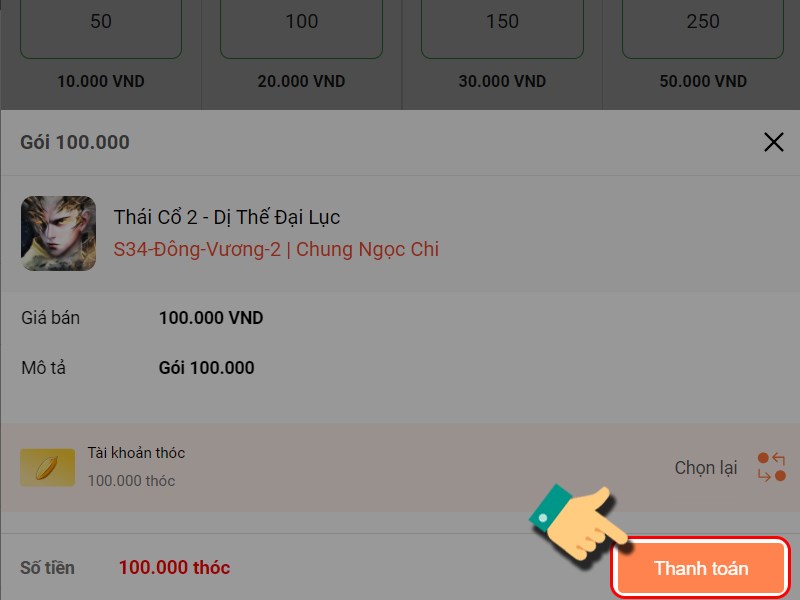Click the swap arrows icon beside Chọn lại
This screenshot has width=800, height=600.
coord(771,467)
